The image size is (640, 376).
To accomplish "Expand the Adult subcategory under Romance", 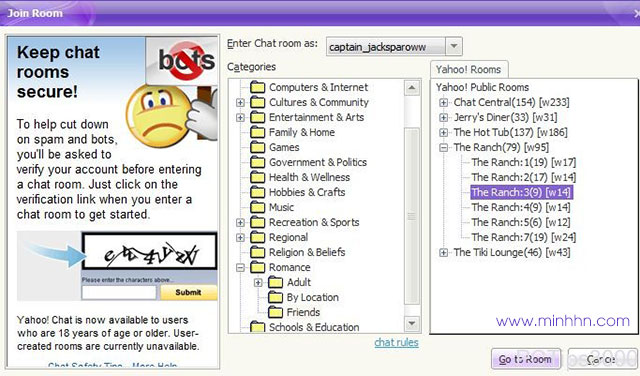I will [x=258, y=282].
